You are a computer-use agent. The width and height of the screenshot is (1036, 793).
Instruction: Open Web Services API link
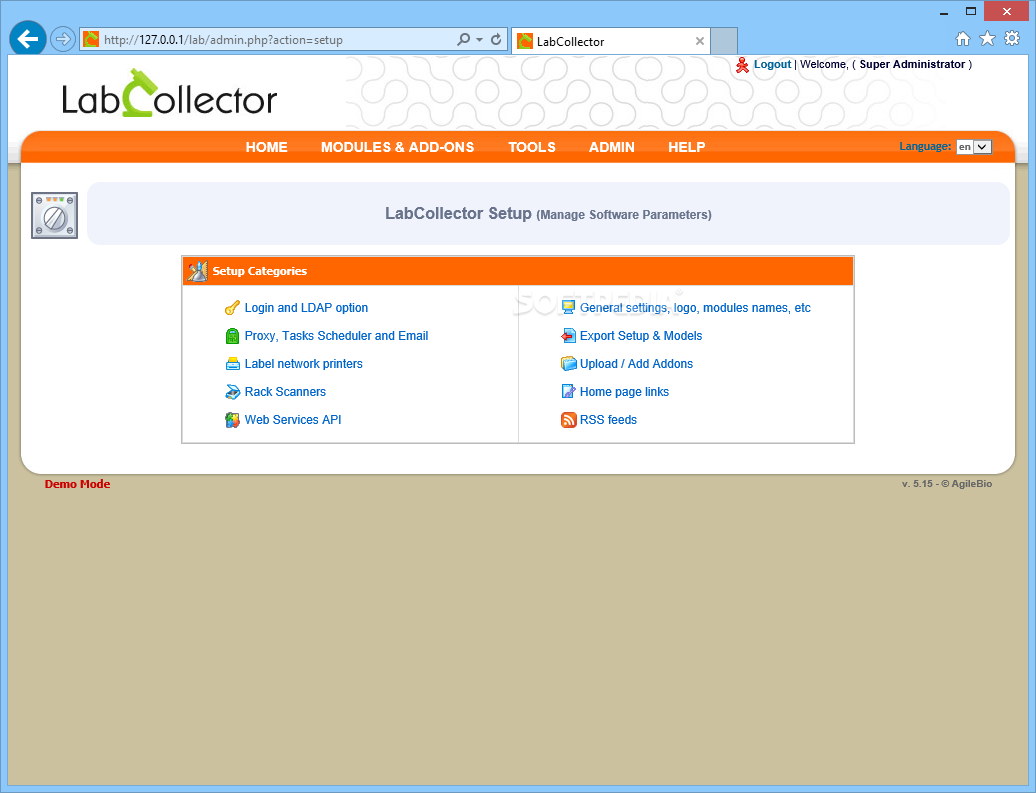click(x=293, y=420)
